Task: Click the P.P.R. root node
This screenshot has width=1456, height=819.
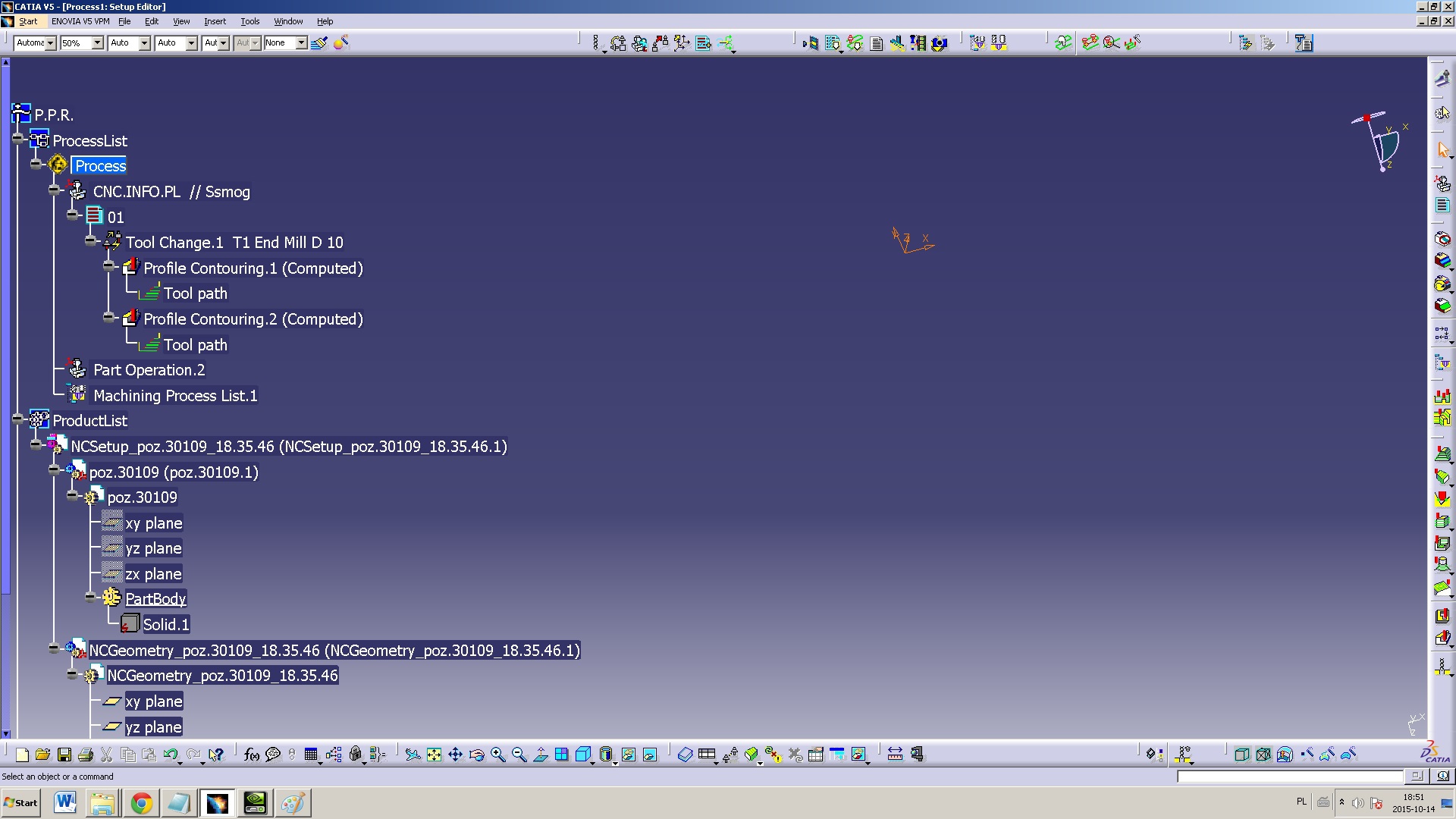Action: [x=54, y=115]
